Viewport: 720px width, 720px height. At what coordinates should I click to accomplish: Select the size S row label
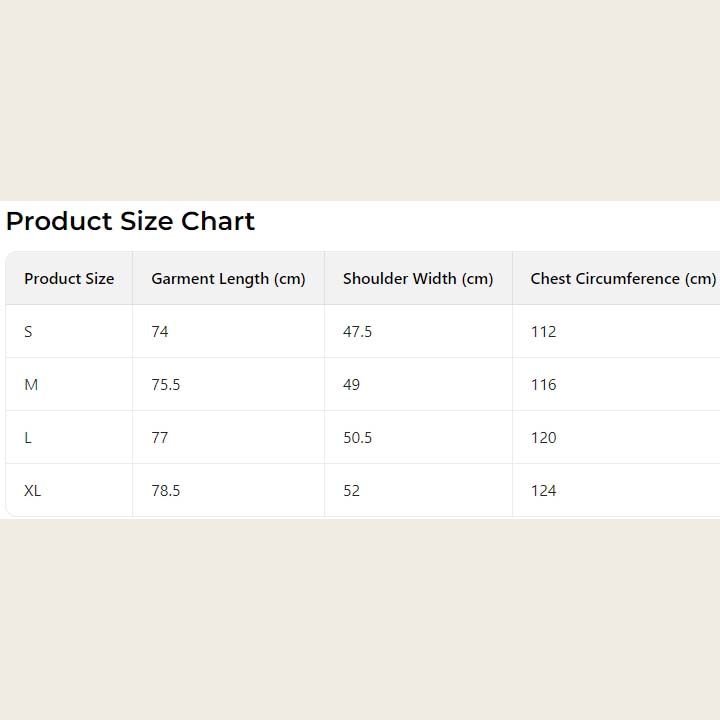(x=28, y=332)
